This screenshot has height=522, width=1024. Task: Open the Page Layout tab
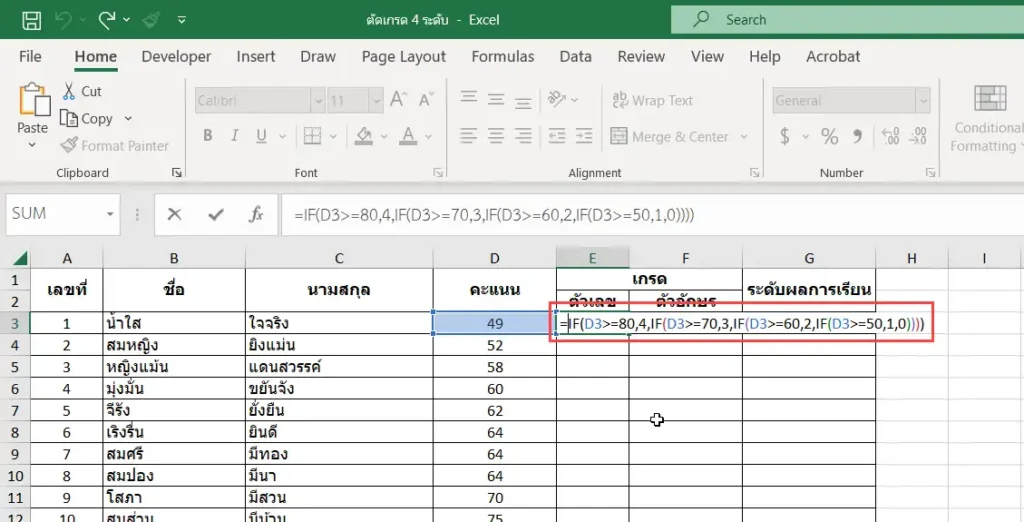coord(404,57)
